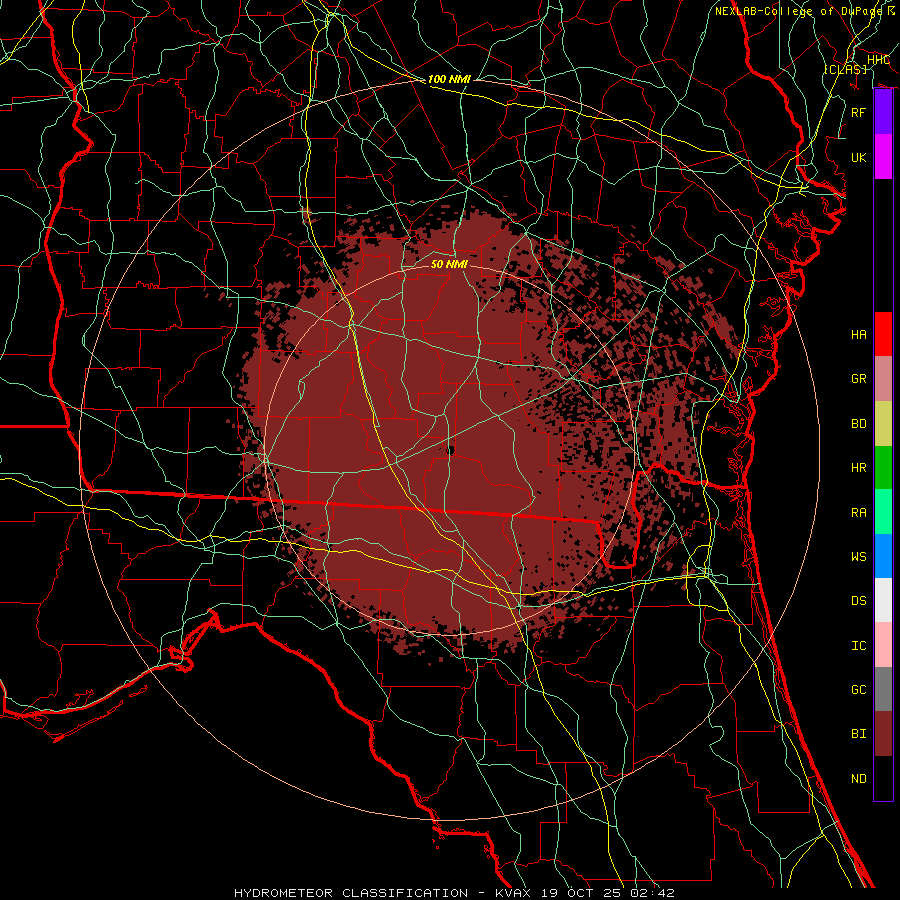Click the RF purple legend swatch
The width and height of the screenshot is (900, 900).
click(883, 112)
